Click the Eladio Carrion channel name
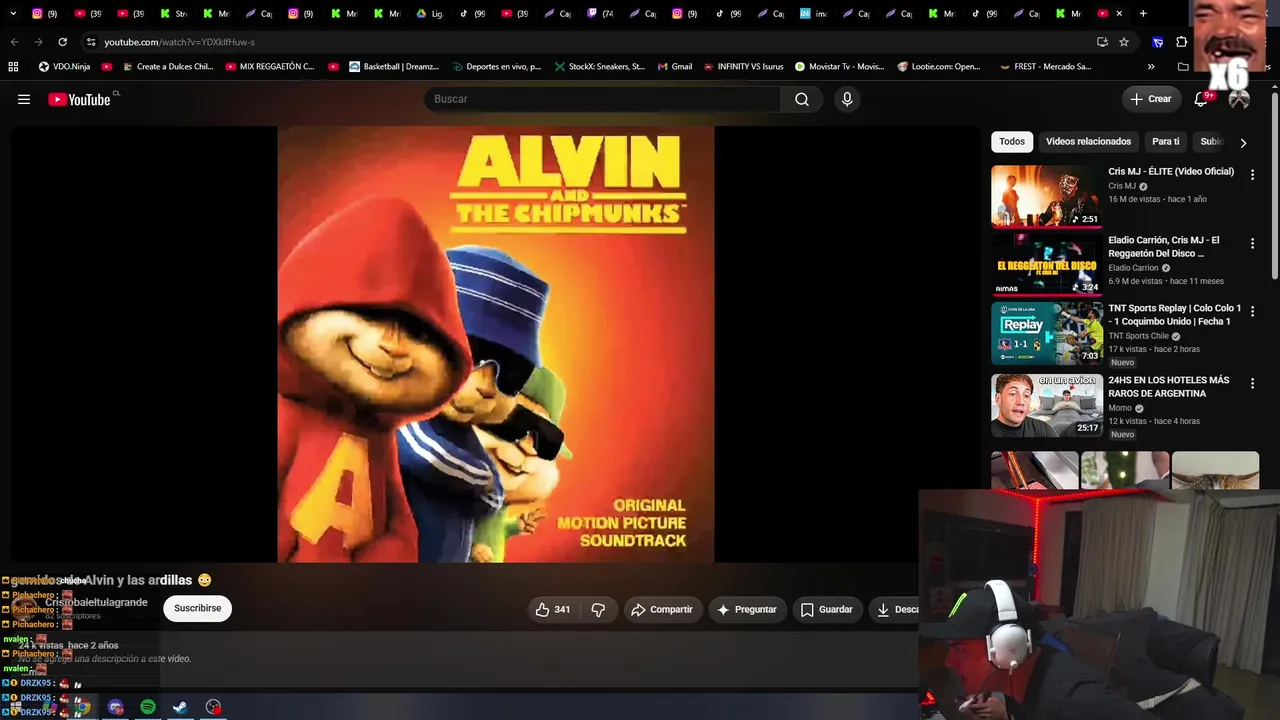The width and height of the screenshot is (1280, 720). [x=1133, y=268]
